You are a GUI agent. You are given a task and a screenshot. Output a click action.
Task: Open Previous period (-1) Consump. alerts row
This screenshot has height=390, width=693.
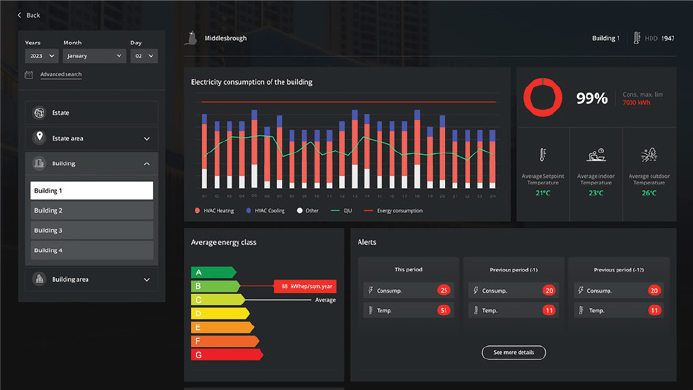[x=514, y=291]
